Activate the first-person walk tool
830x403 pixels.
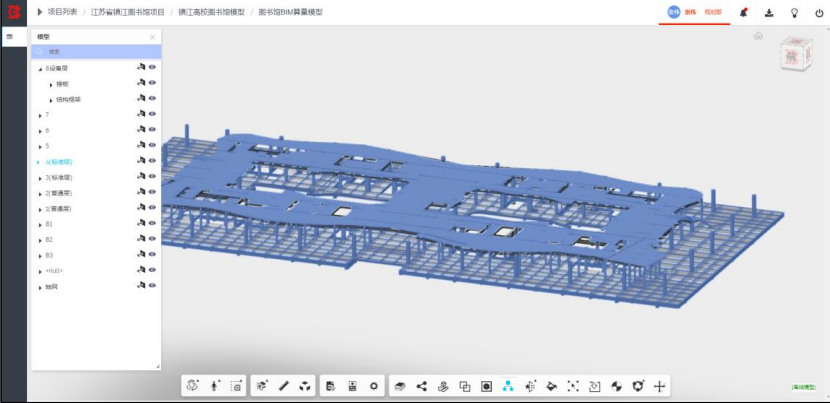tap(215, 386)
